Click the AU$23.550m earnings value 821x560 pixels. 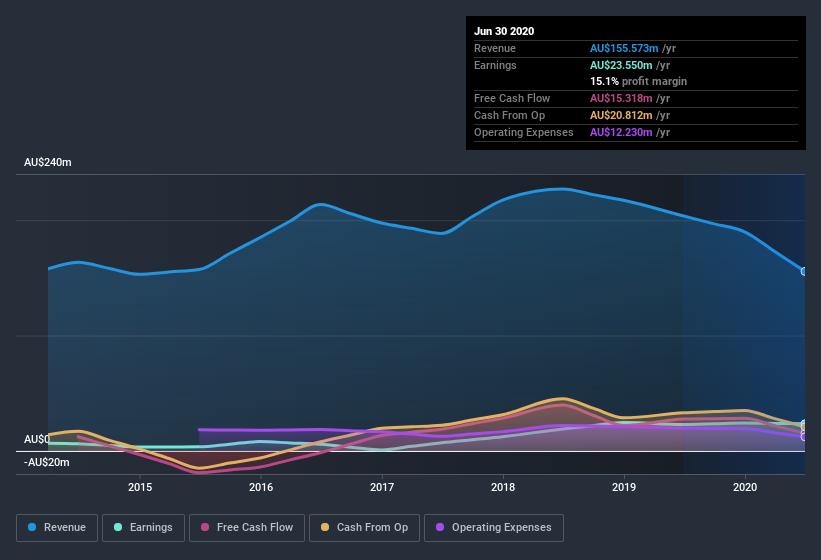point(621,65)
